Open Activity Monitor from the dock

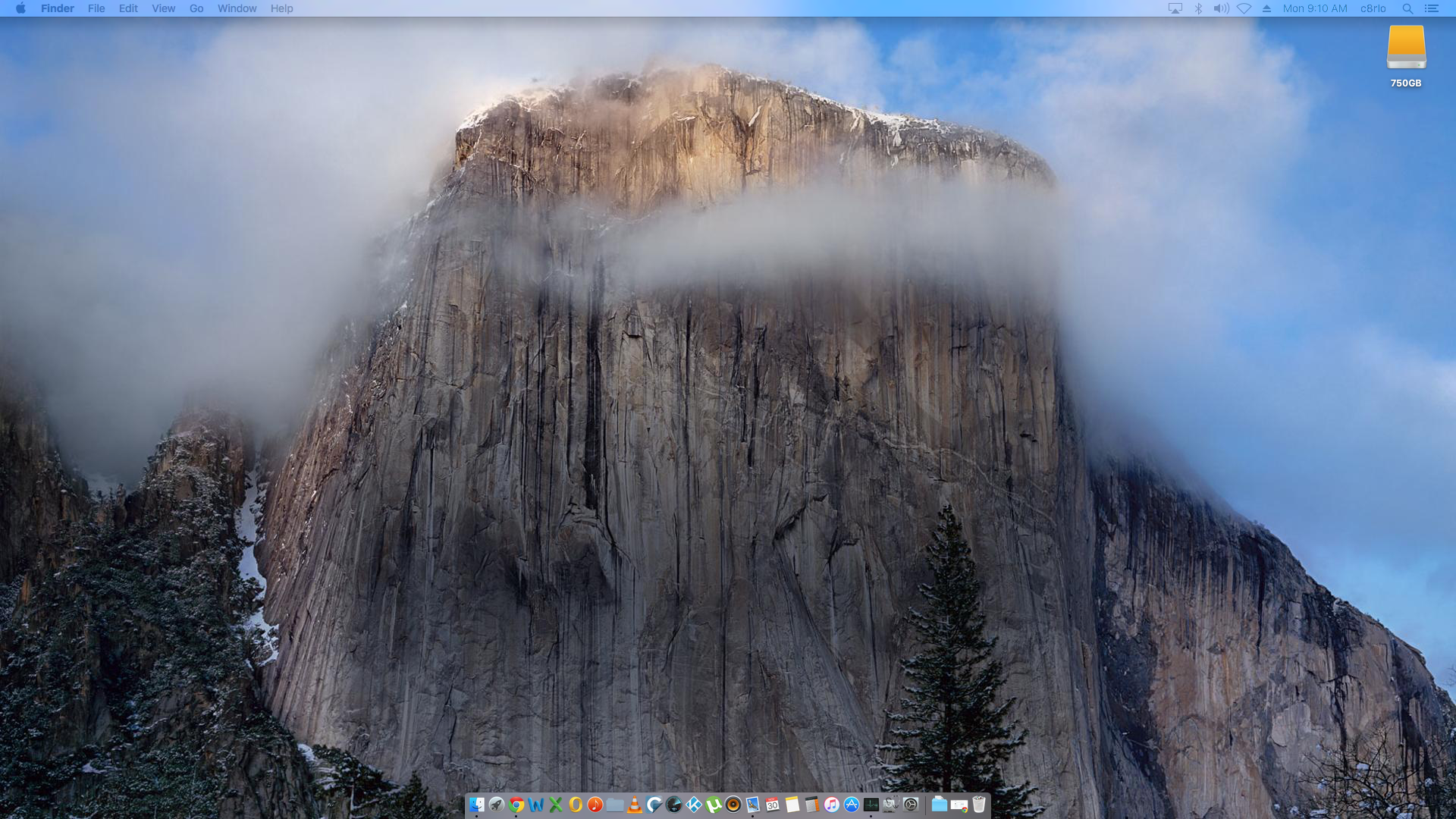pos(871,805)
